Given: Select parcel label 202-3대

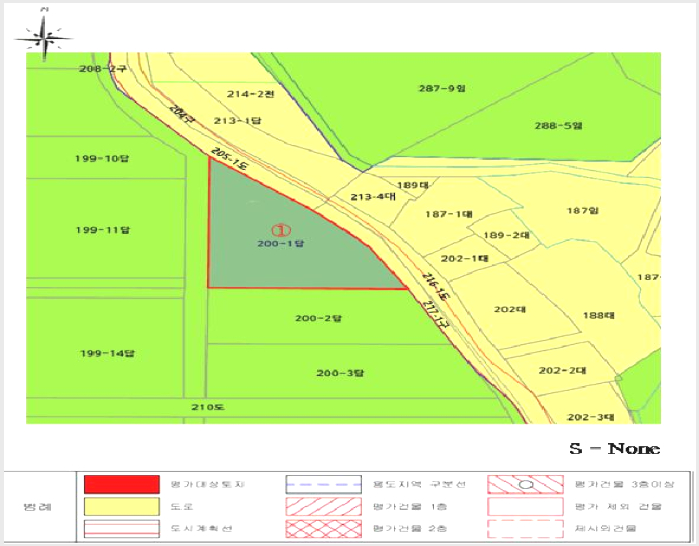Looking at the screenshot, I should (x=591, y=417).
